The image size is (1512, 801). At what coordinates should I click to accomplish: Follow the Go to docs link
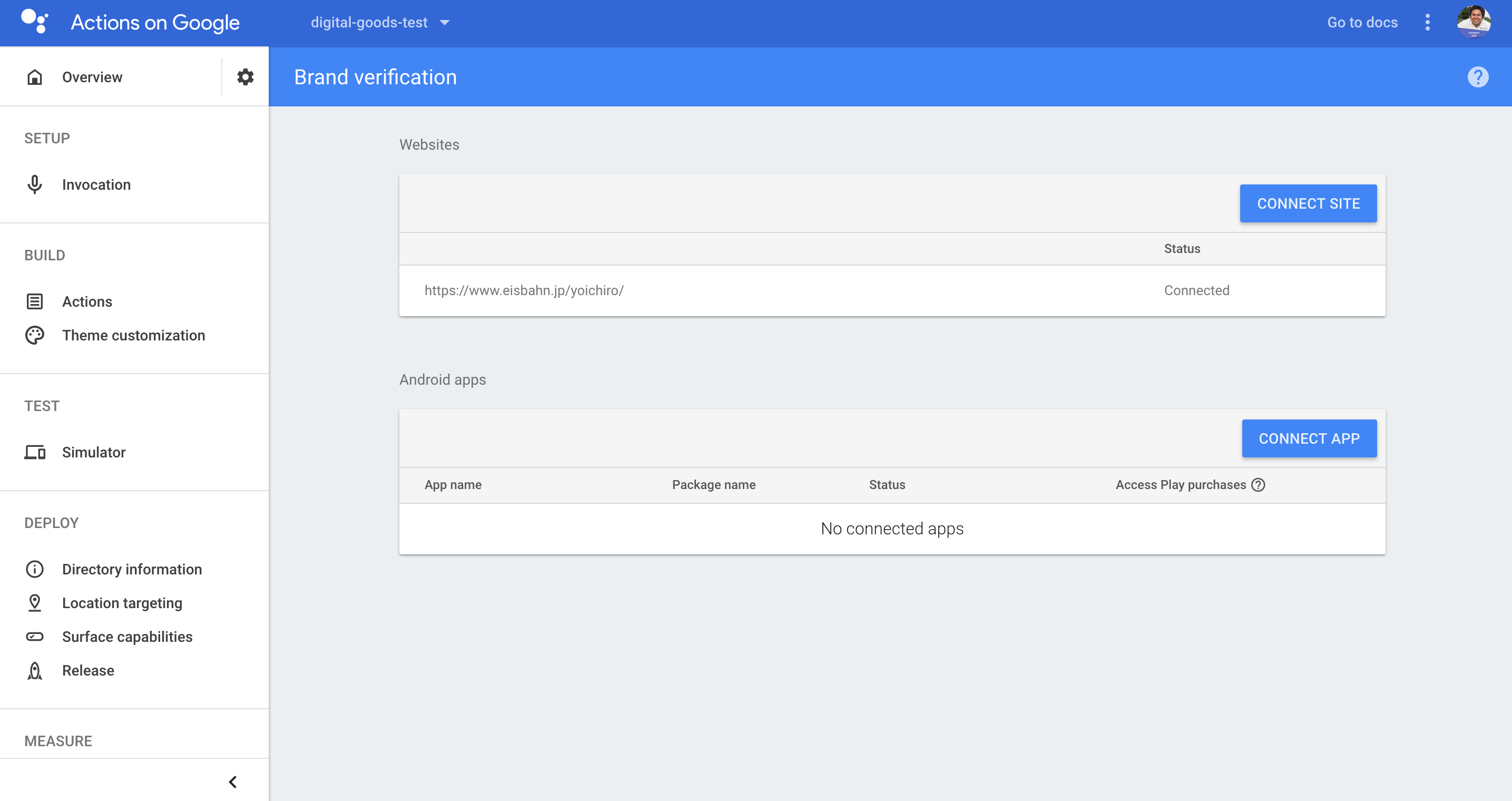[x=1362, y=22]
